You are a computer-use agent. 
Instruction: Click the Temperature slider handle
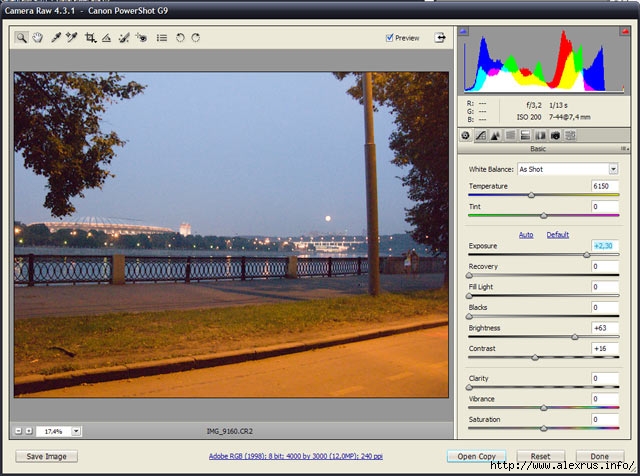(531, 195)
